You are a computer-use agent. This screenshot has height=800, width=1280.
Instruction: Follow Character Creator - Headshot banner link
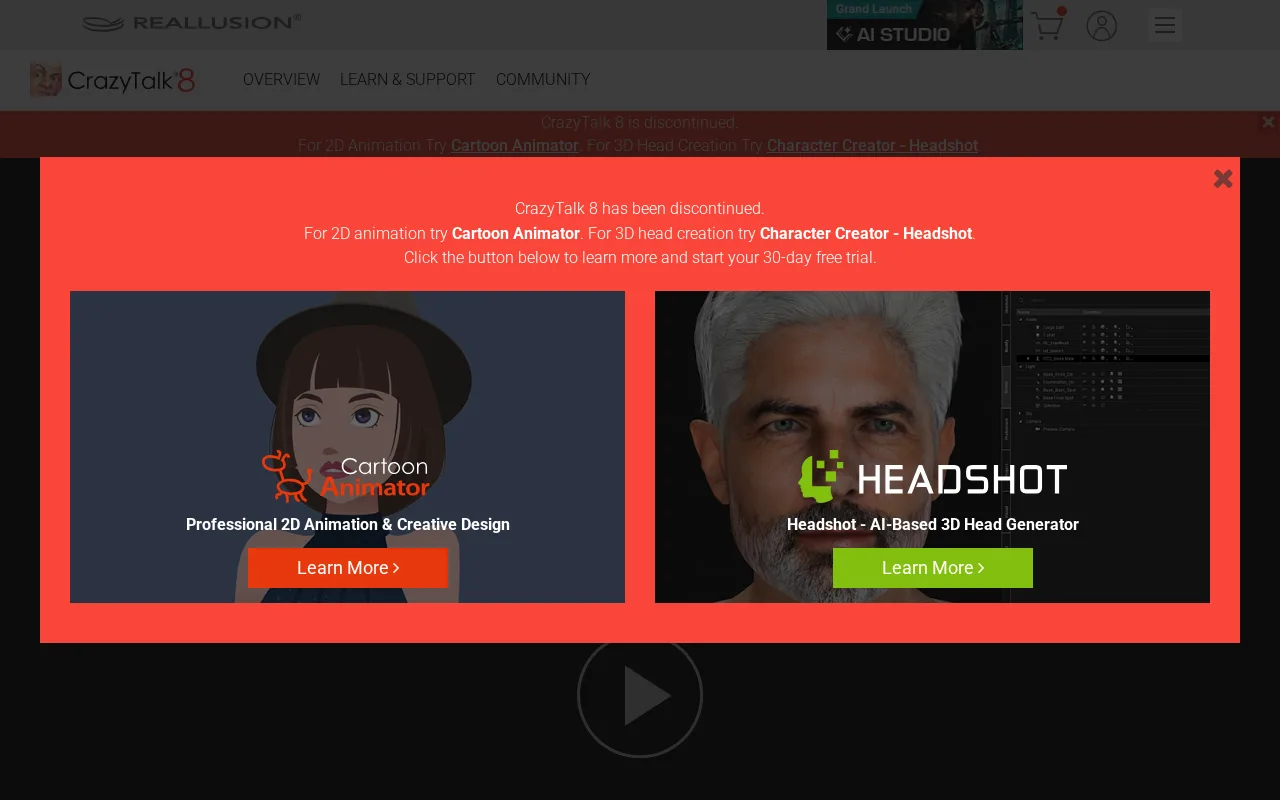point(872,145)
